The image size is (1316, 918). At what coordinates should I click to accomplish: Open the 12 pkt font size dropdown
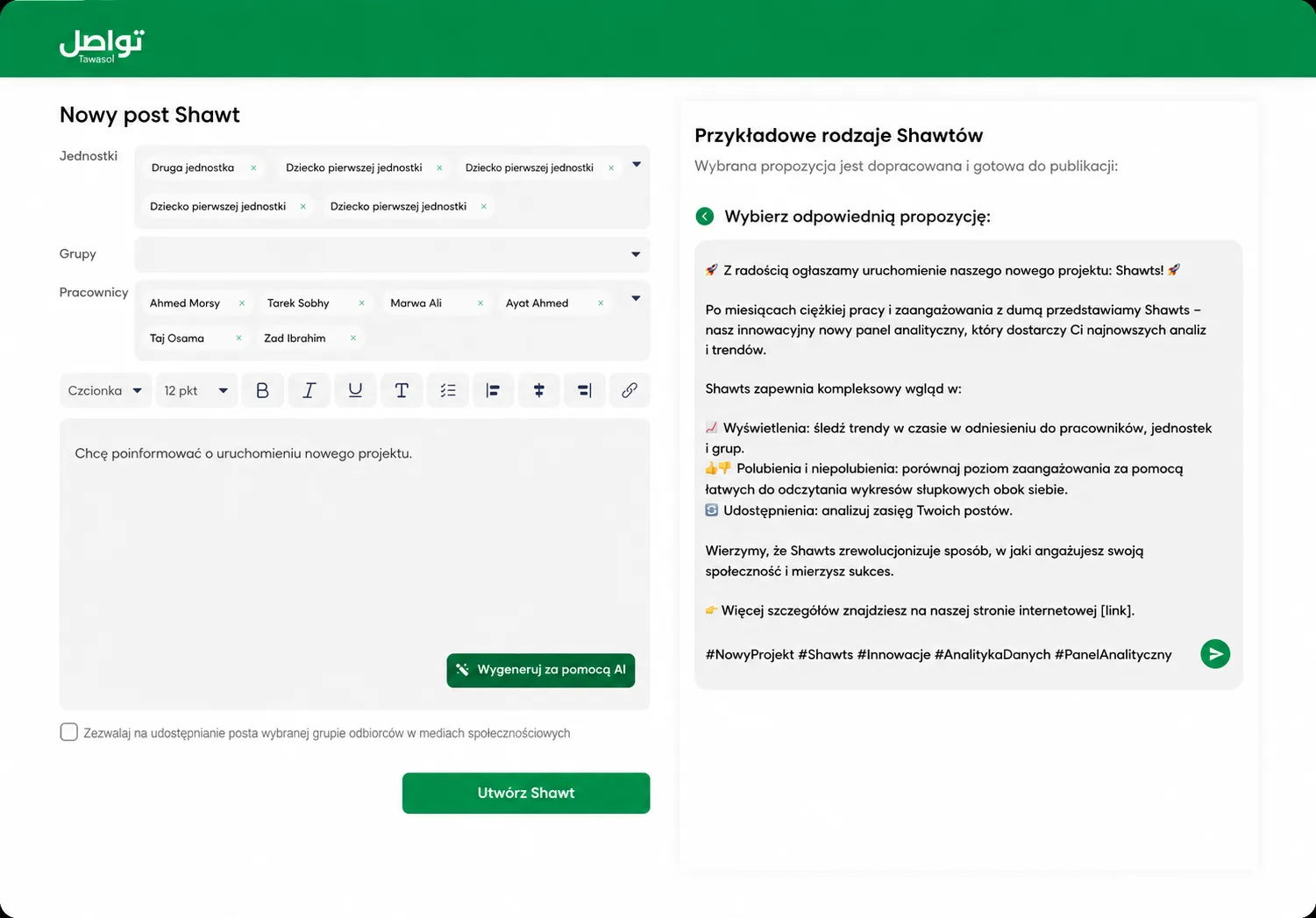(x=196, y=390)
